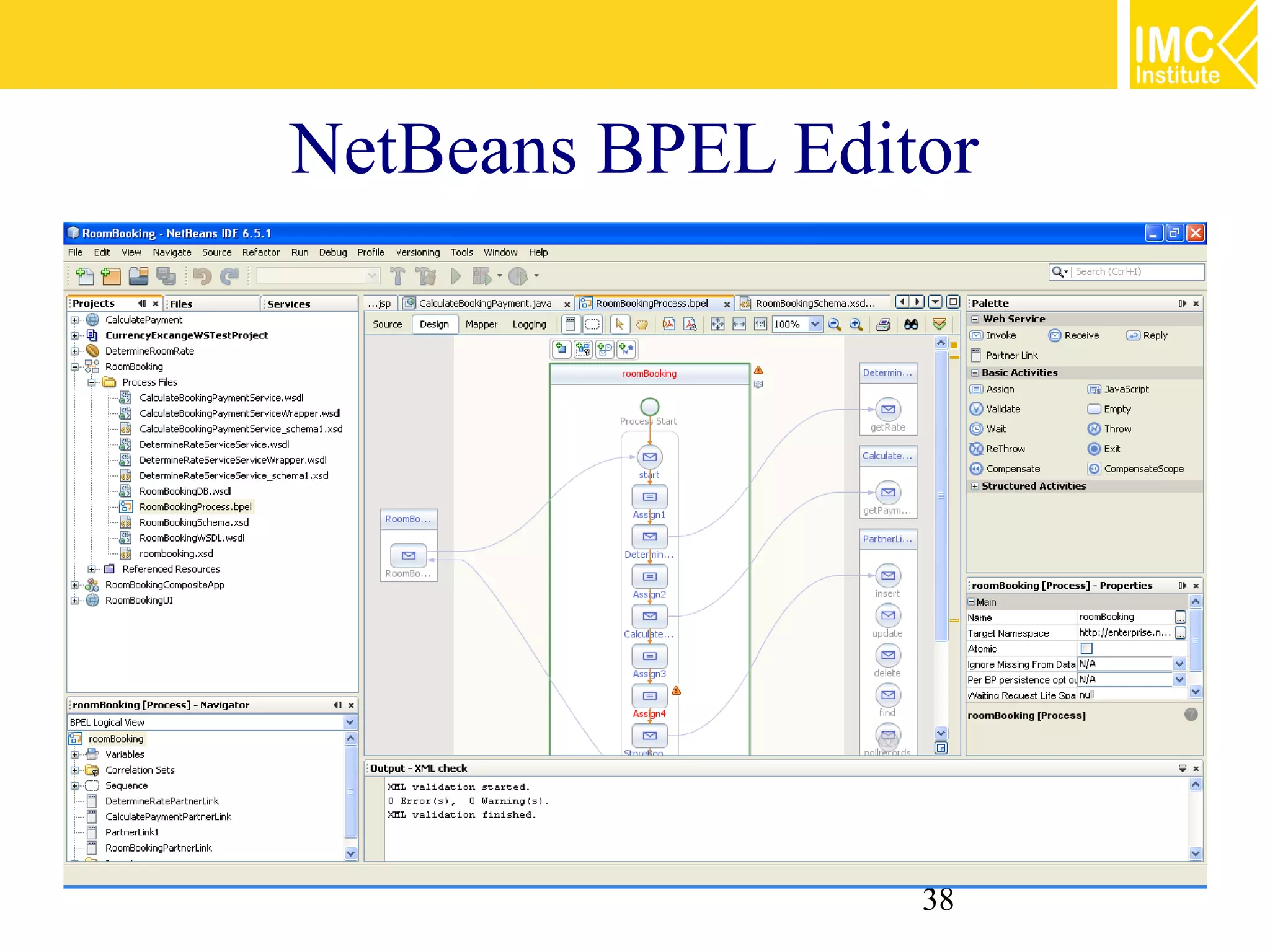Click the Fit Width icon
The image size is (1270, 952).
[739, 324]
